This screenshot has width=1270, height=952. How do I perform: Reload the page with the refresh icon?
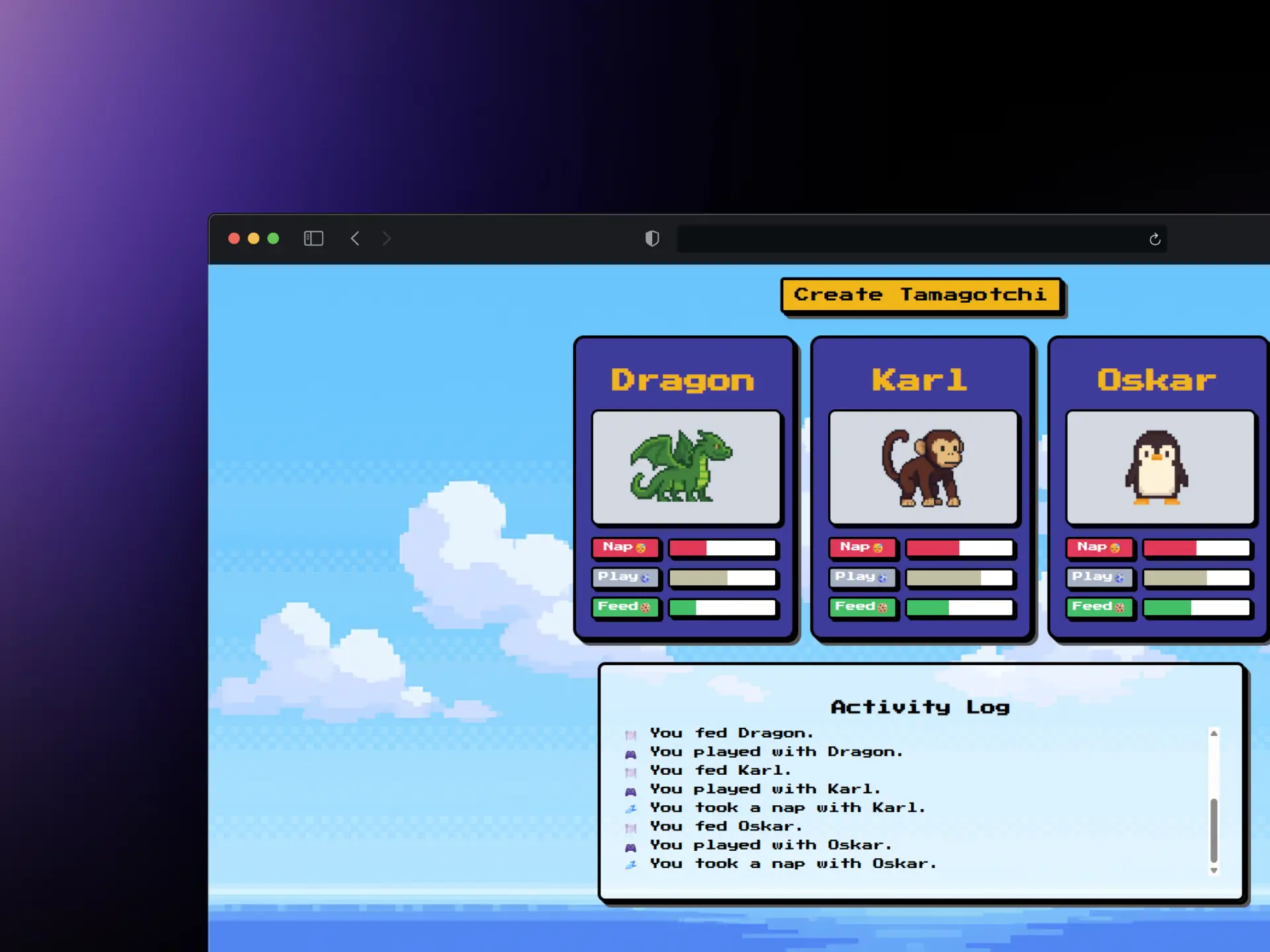point(1155,239)
